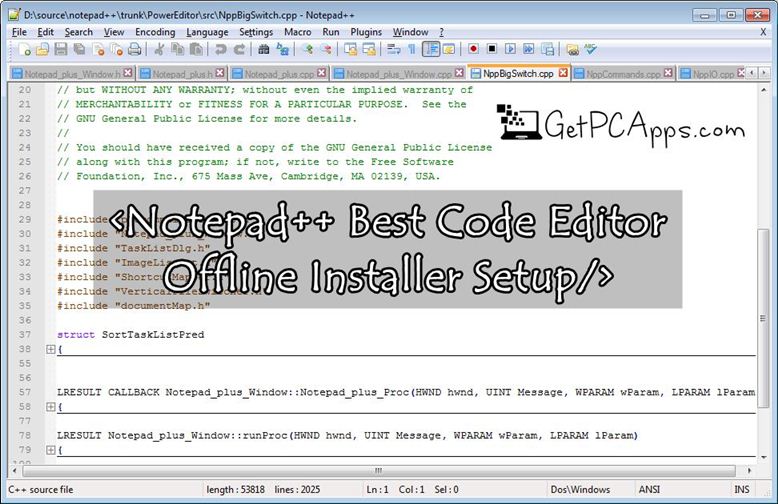
Task: Close the Notepad_plus.h tab
Action: (219, 73)
